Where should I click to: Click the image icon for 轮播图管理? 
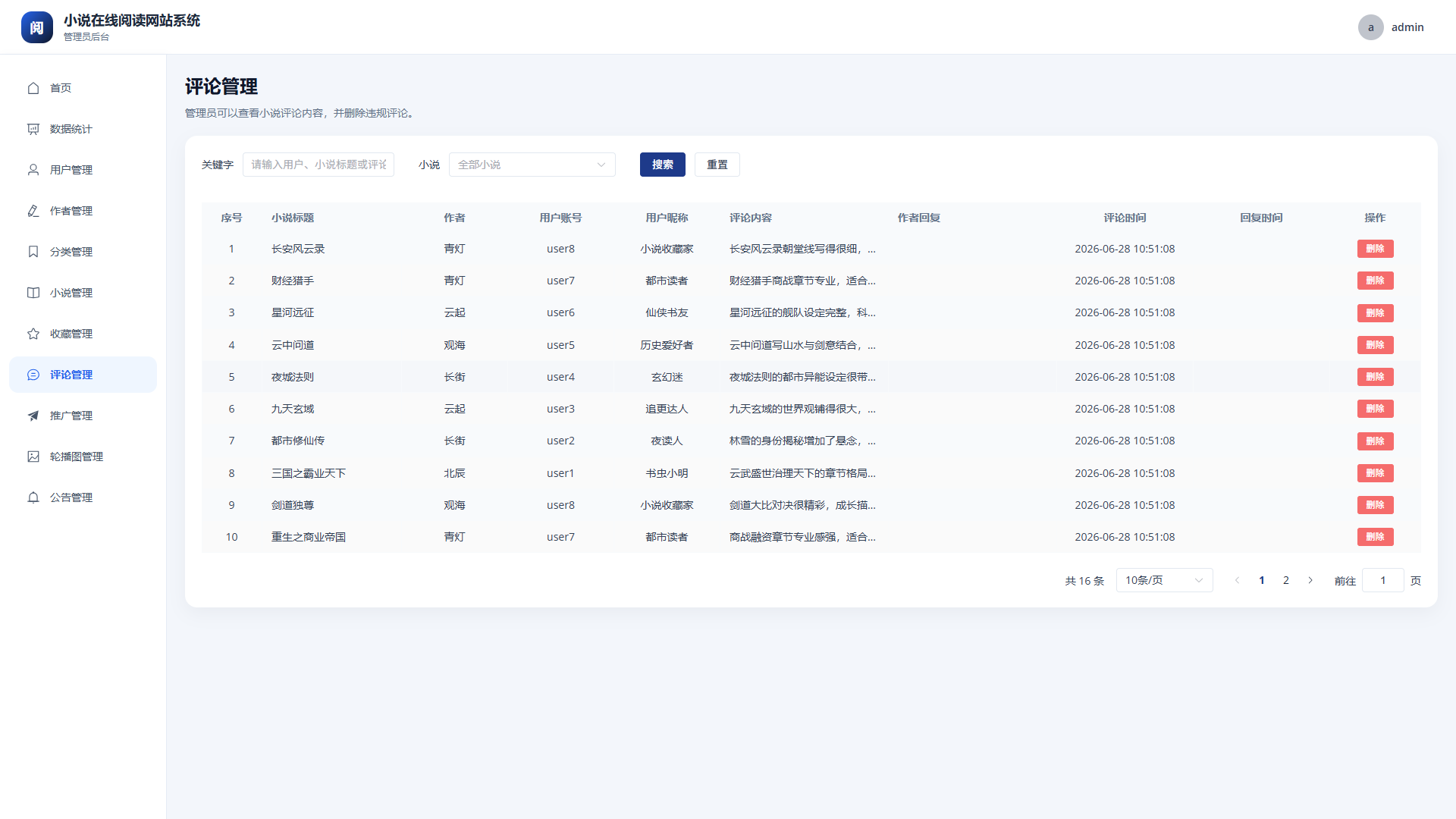pos(33,457)
